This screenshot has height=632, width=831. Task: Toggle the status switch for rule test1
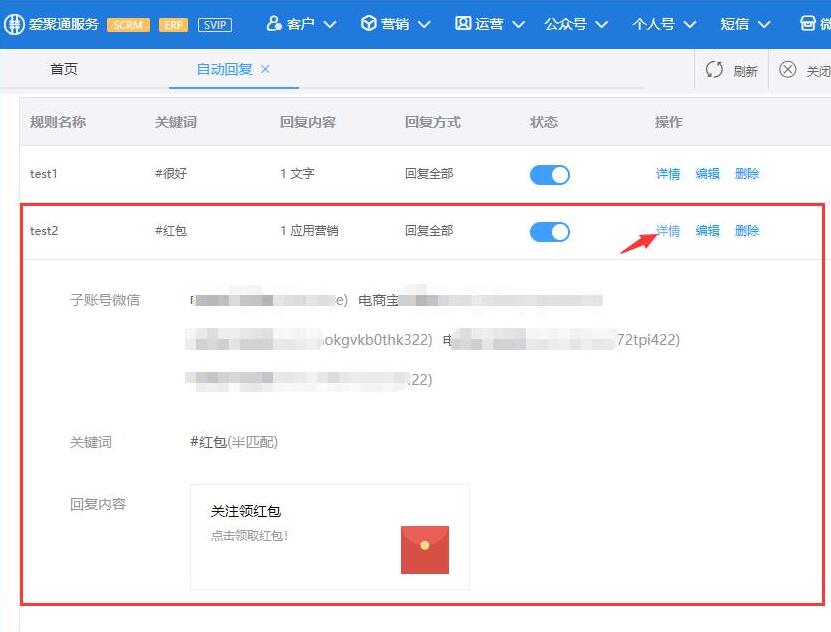[549, 174]
